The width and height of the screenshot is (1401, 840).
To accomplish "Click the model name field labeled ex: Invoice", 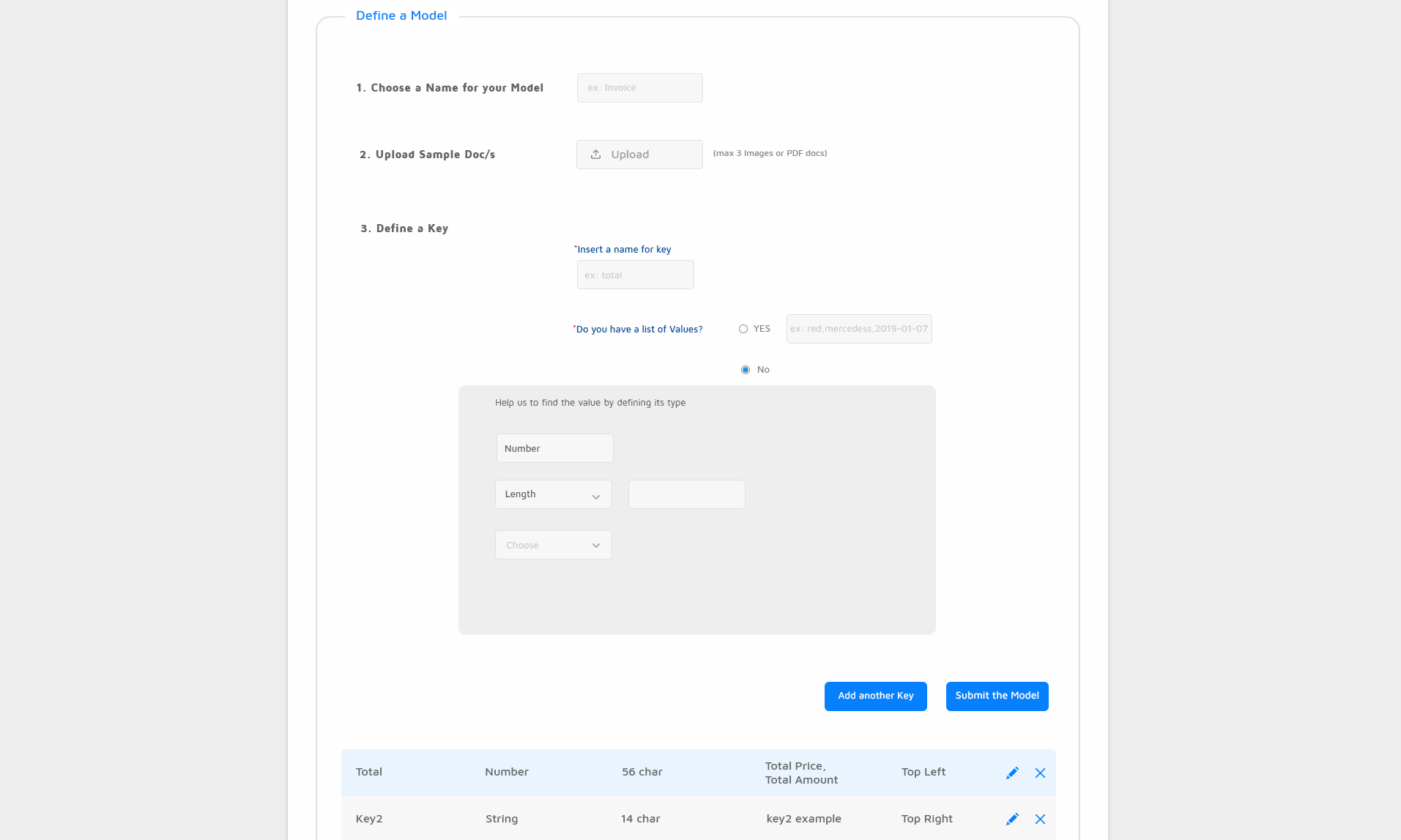I will [639, 87].
